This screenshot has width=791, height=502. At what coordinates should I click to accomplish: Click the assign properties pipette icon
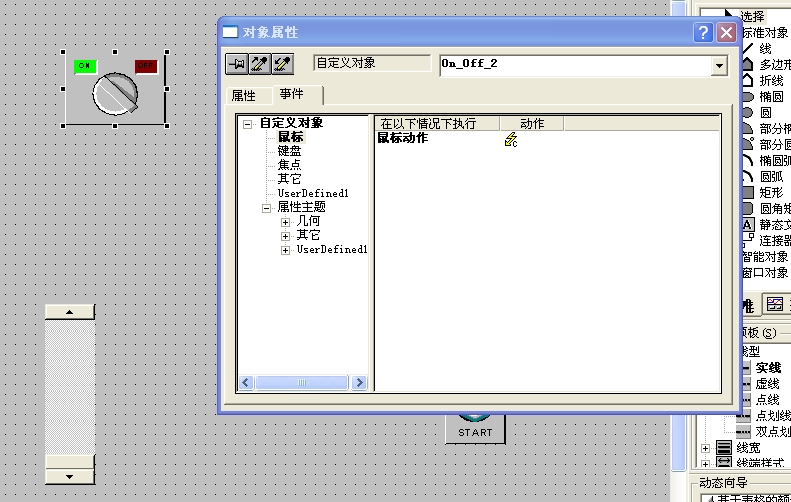(x=282, y=64)
